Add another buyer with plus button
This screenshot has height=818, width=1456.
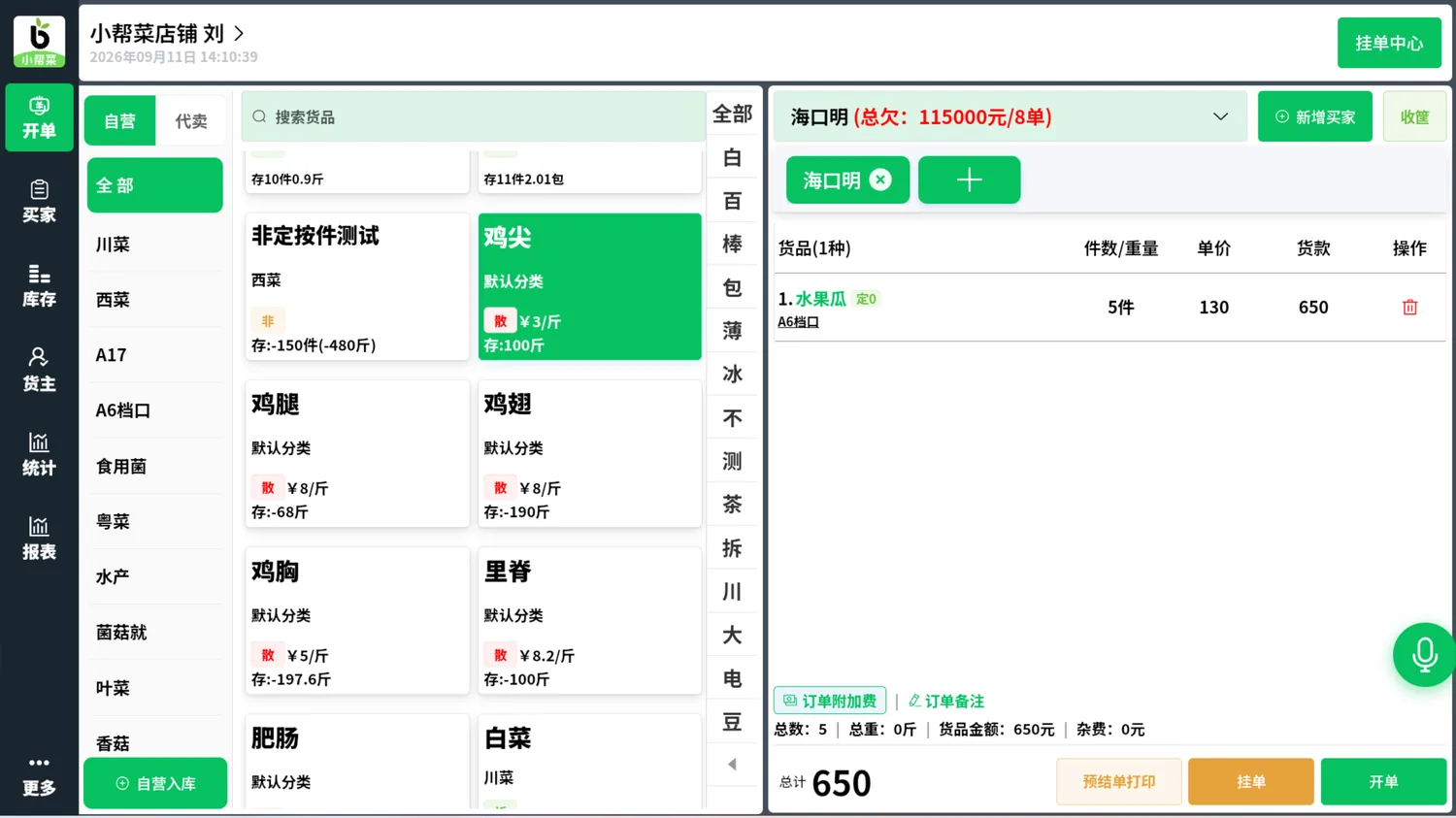(x=969, y=180)
